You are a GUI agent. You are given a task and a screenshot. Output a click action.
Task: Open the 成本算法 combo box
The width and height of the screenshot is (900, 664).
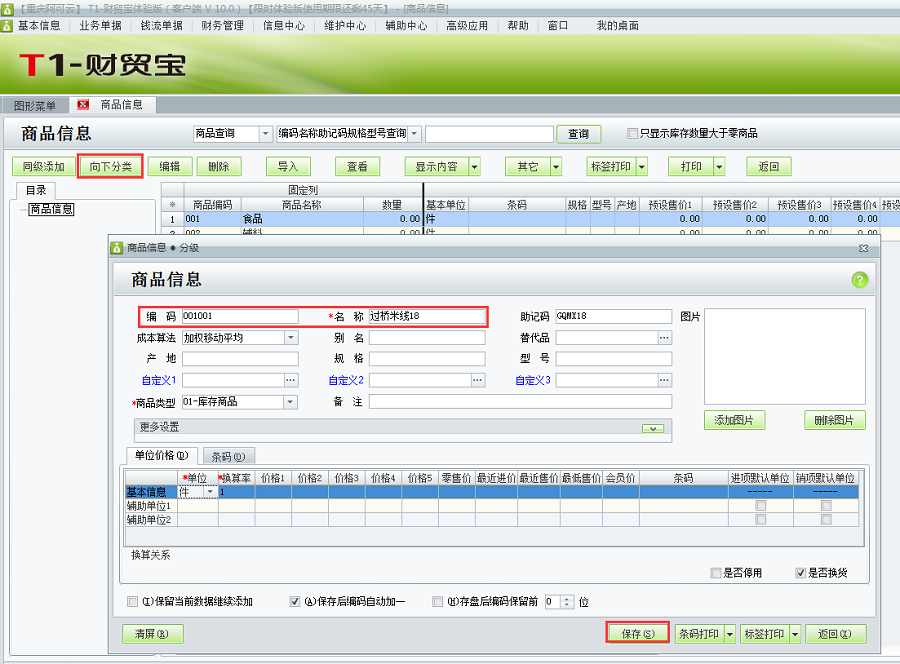click(x=291, y=337)
